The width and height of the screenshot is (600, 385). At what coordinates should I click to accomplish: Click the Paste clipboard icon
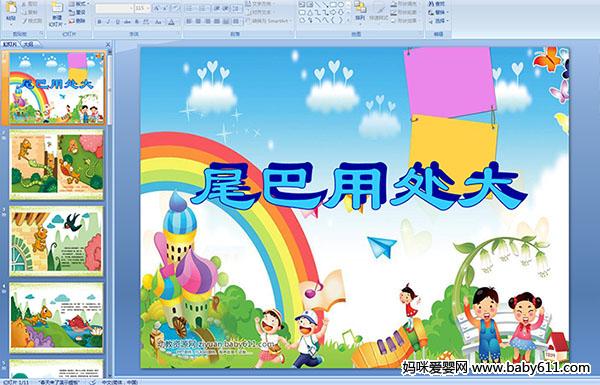(x=11, y=8)
